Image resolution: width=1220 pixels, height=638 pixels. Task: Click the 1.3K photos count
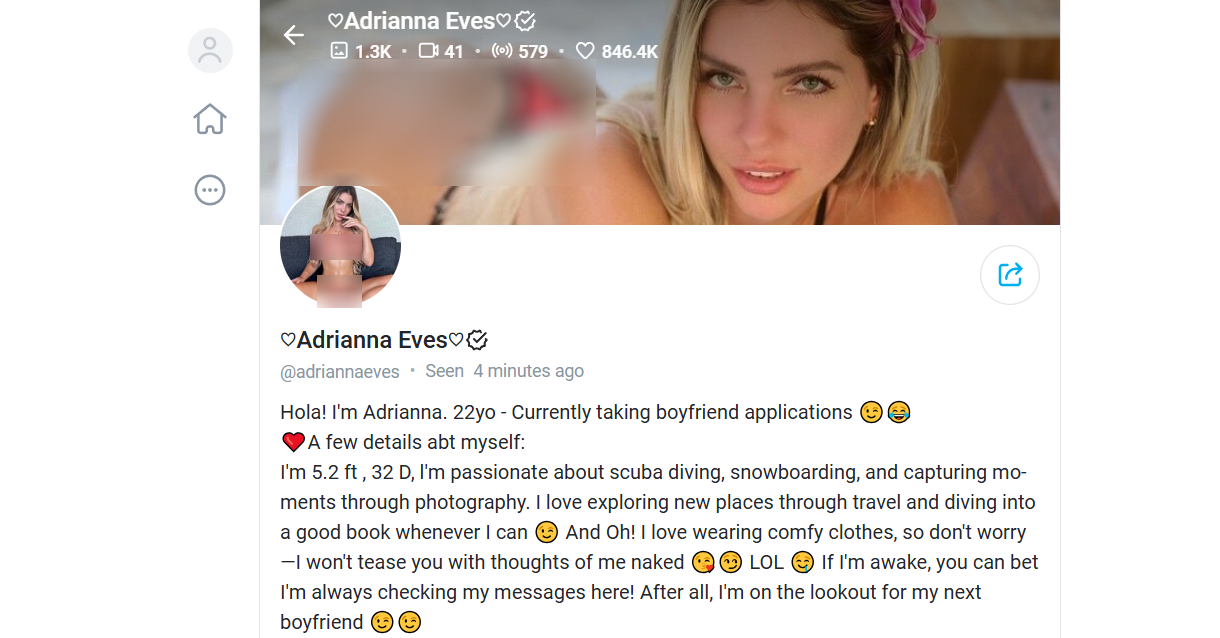point(373,51)
